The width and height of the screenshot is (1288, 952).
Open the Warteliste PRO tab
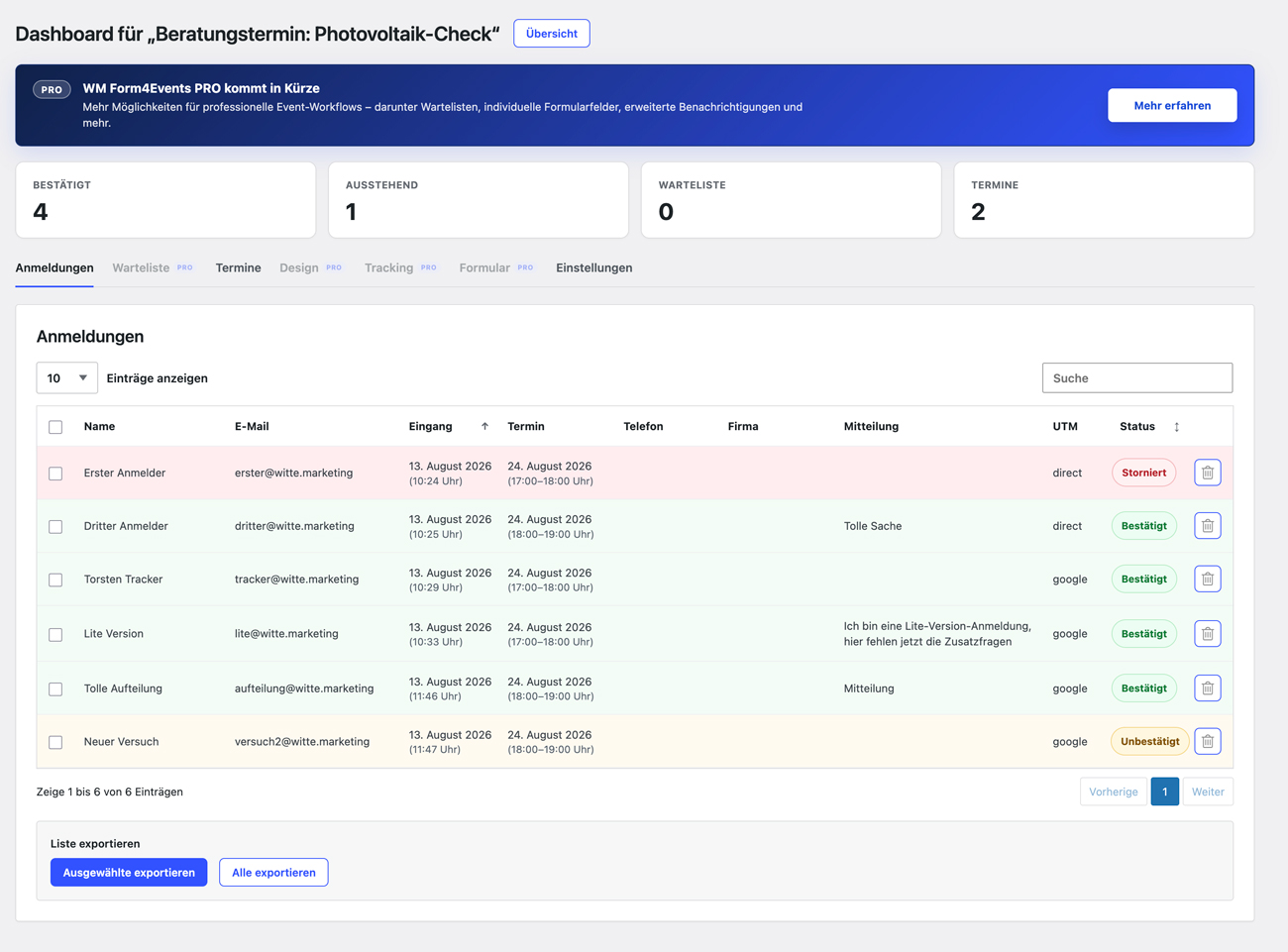153,267
